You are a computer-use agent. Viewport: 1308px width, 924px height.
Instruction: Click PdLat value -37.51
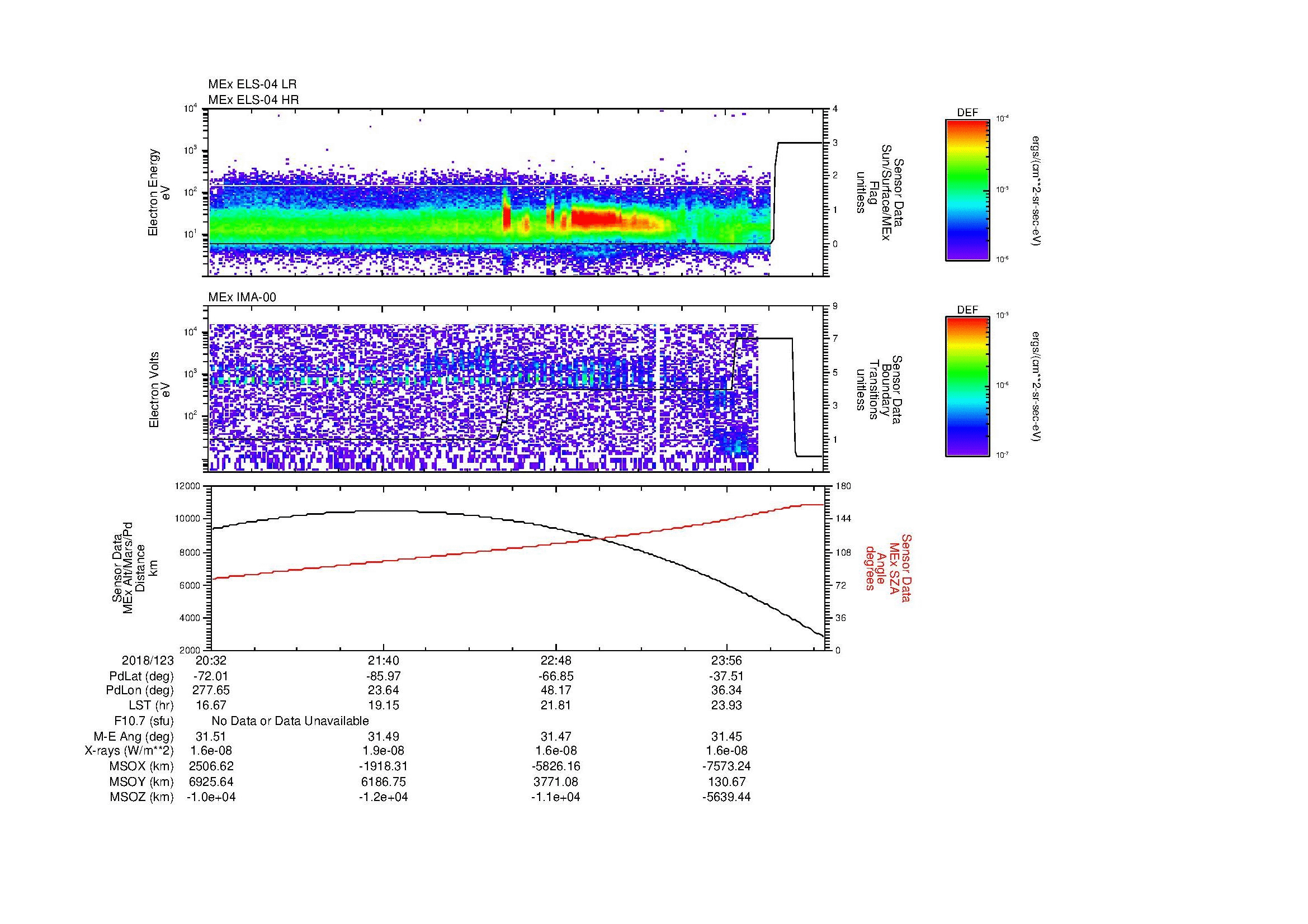[x=727, y=676]
